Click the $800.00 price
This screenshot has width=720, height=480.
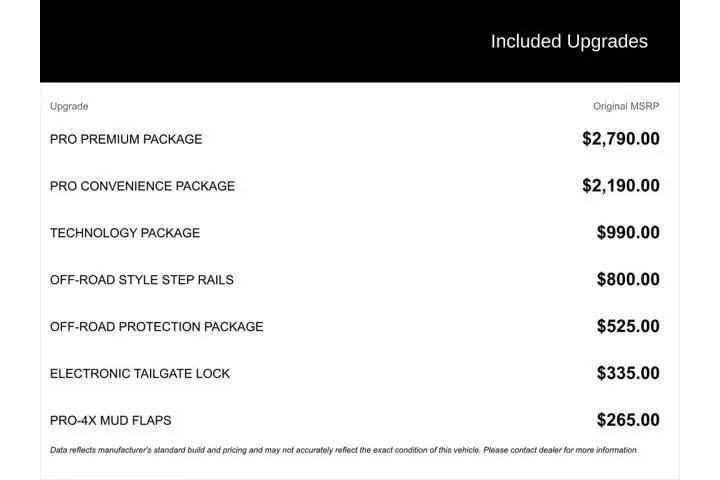628,280
